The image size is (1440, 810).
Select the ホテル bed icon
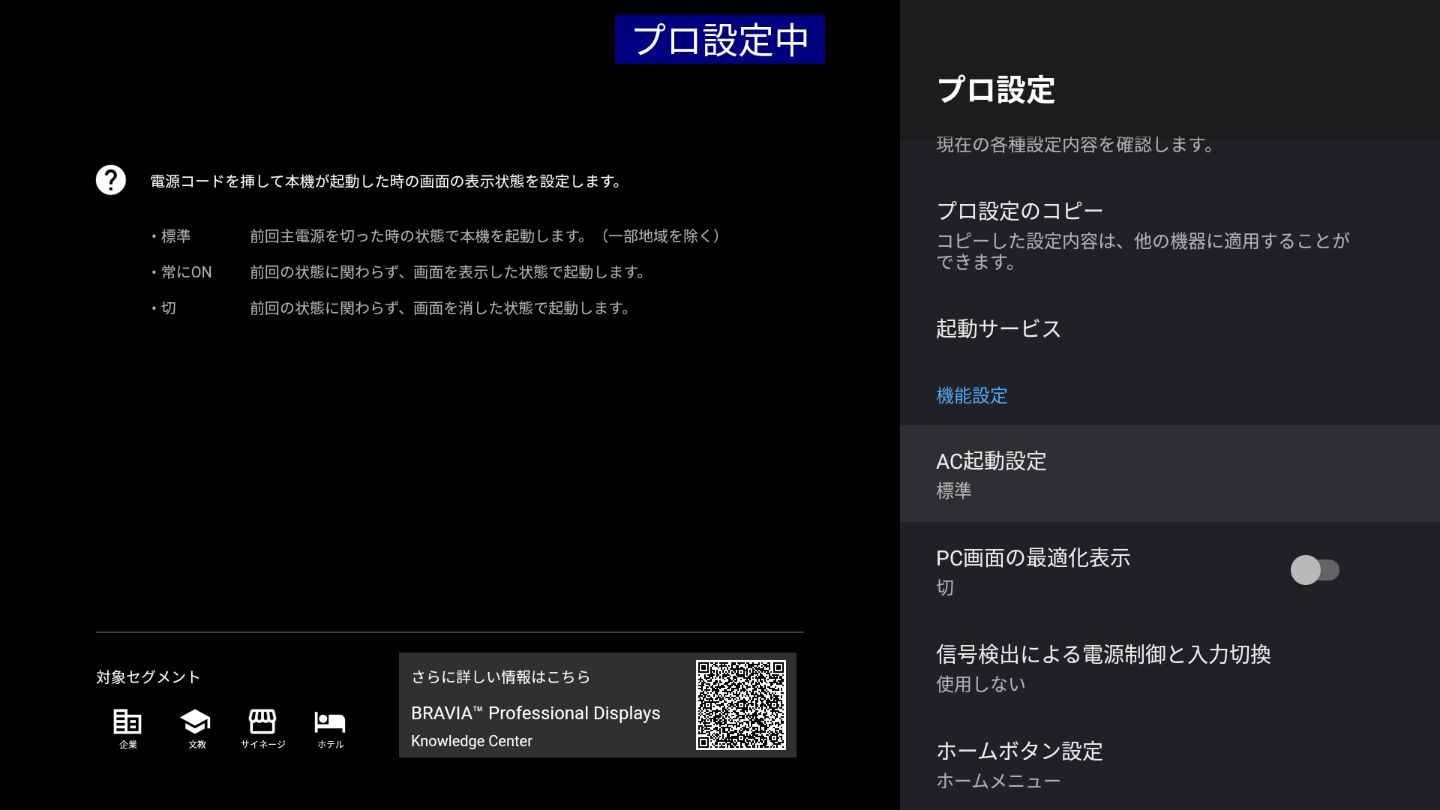pos(329,722)
